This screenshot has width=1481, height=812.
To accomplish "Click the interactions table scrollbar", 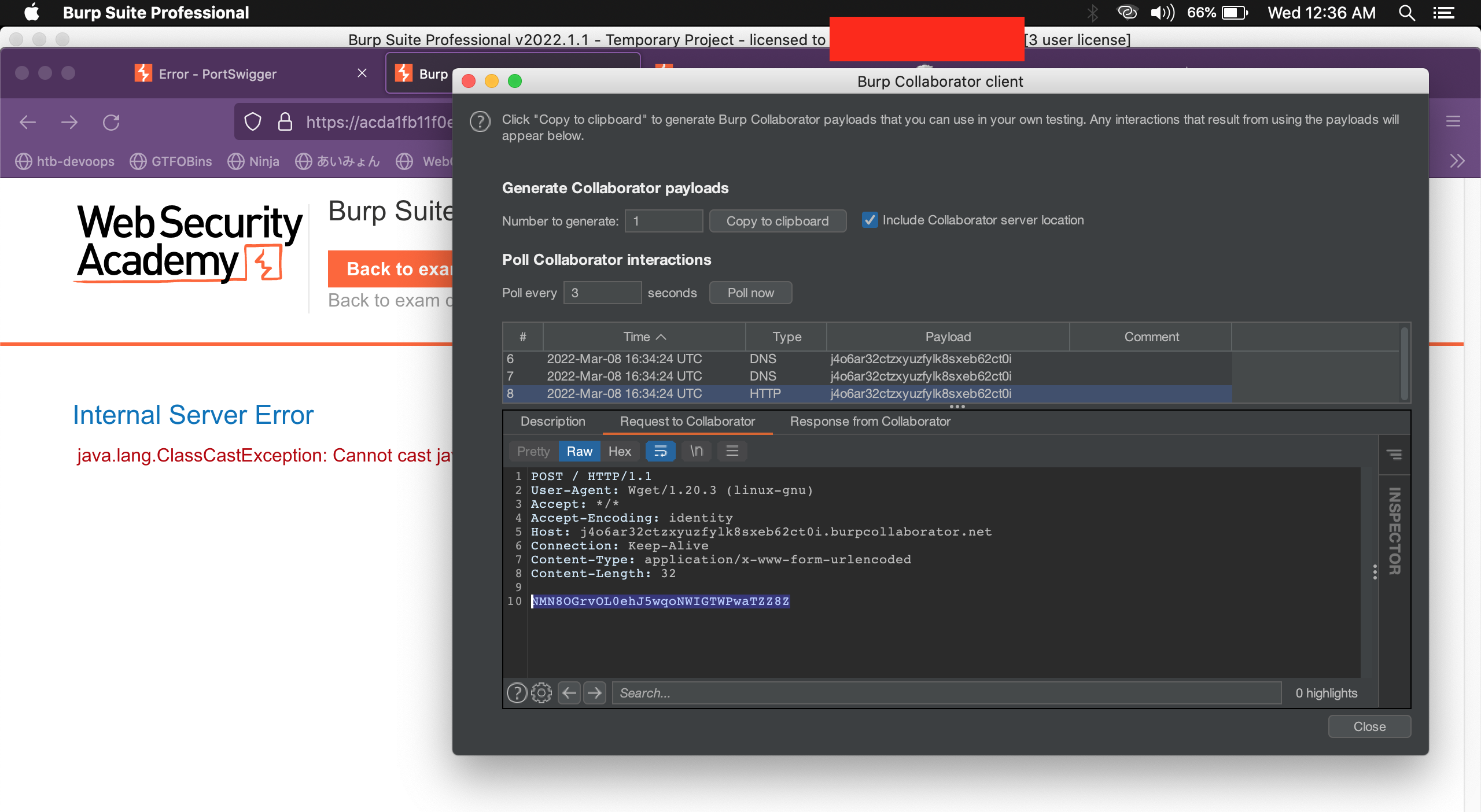I will [1403, 364].
